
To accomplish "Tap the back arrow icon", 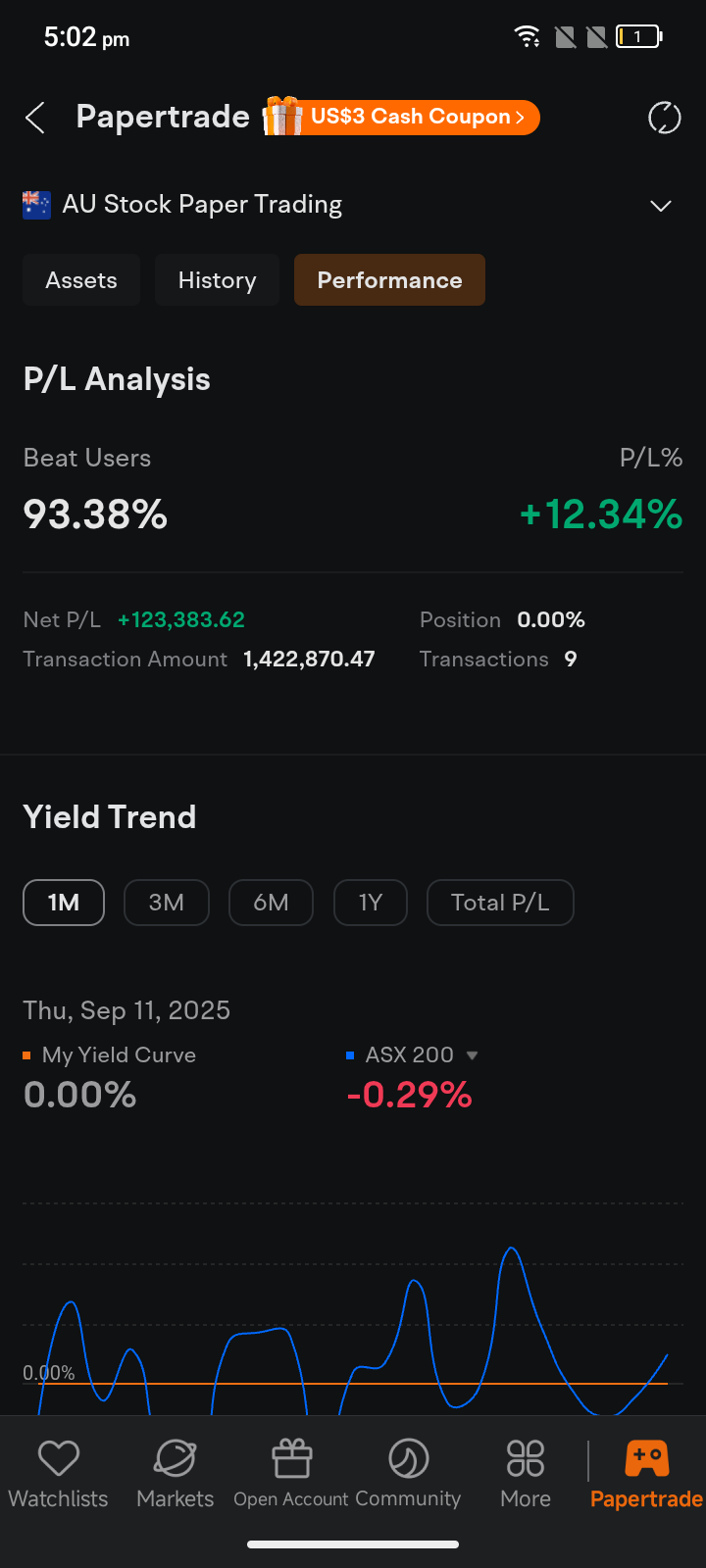I will pyautogui.click(x=35, y=119).
